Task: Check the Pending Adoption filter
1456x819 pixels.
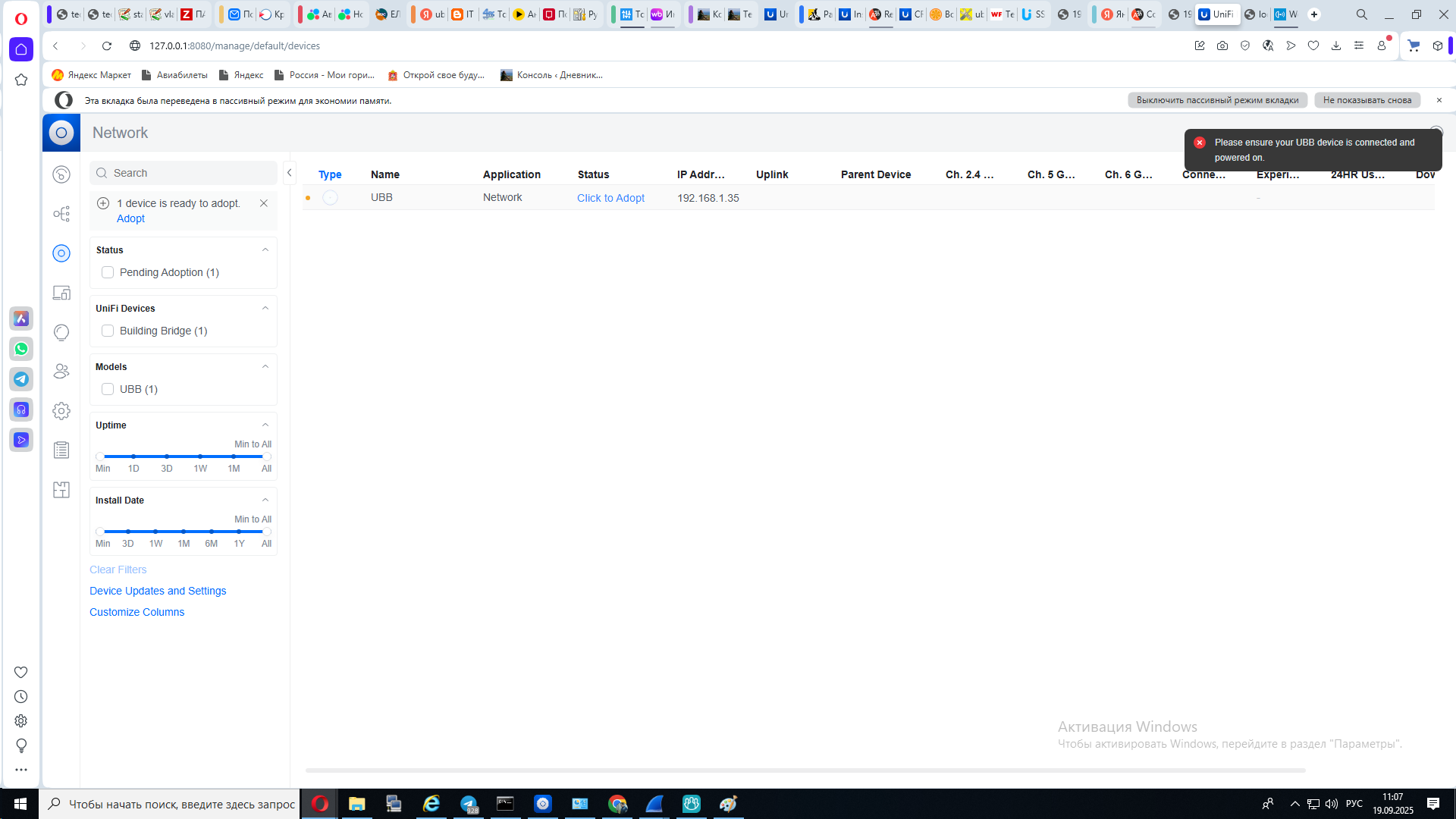Action: point(108,272)
